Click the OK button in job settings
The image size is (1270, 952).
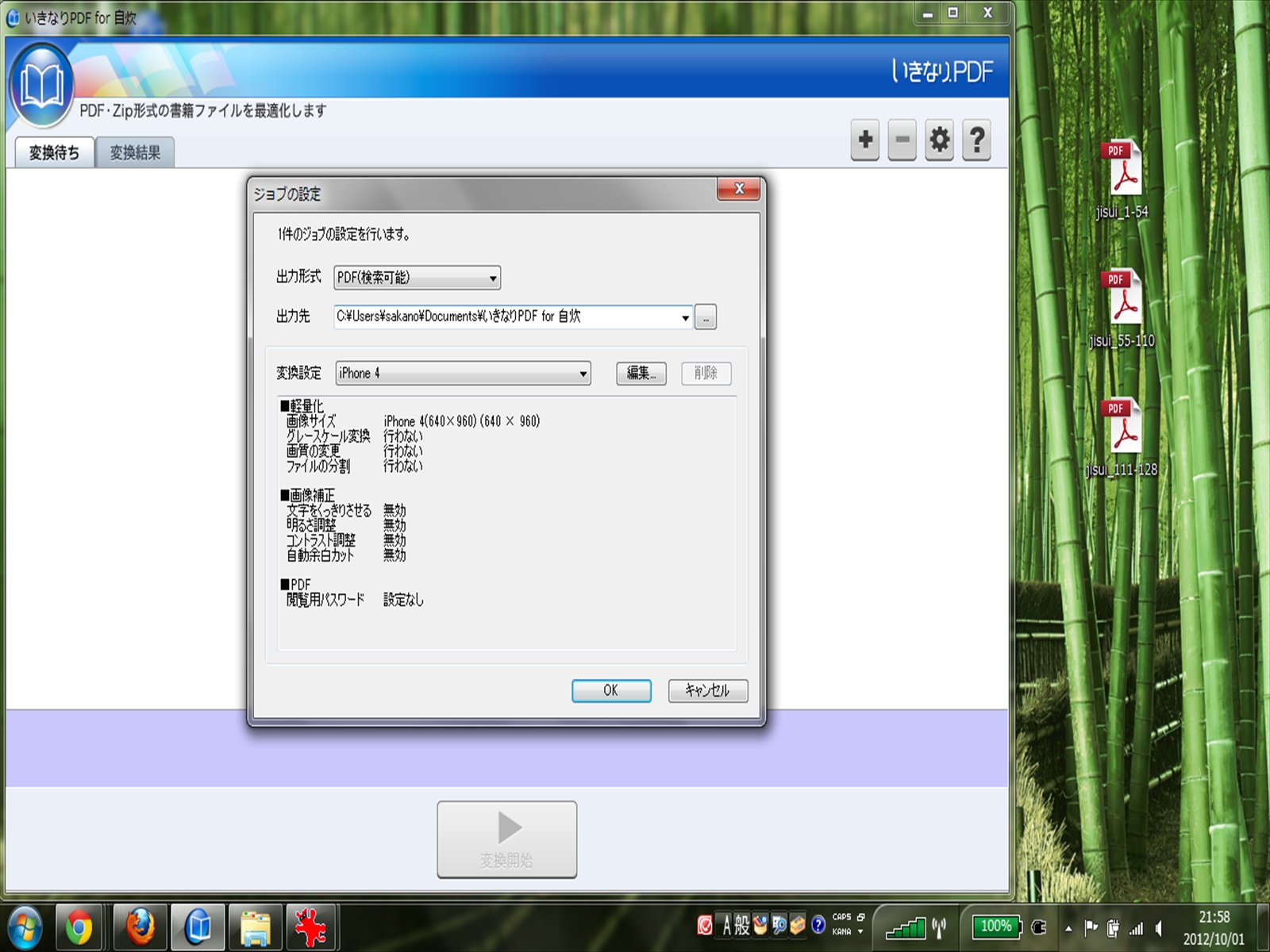(611, 691)
